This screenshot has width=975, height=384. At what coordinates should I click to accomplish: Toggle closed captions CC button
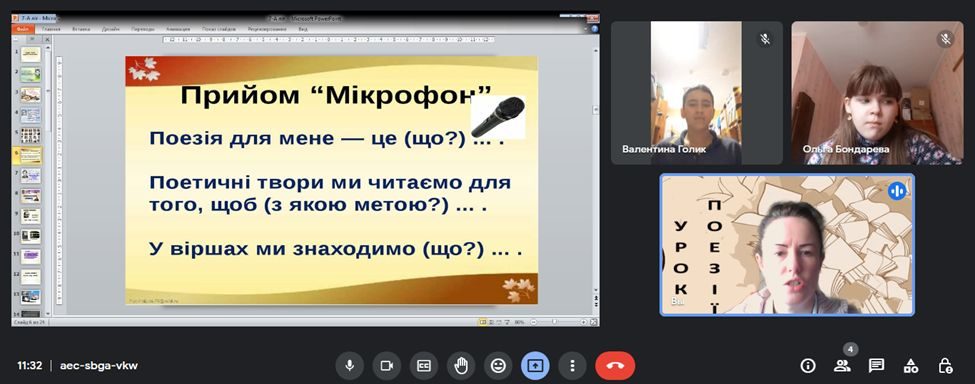(x=423, y=365)
